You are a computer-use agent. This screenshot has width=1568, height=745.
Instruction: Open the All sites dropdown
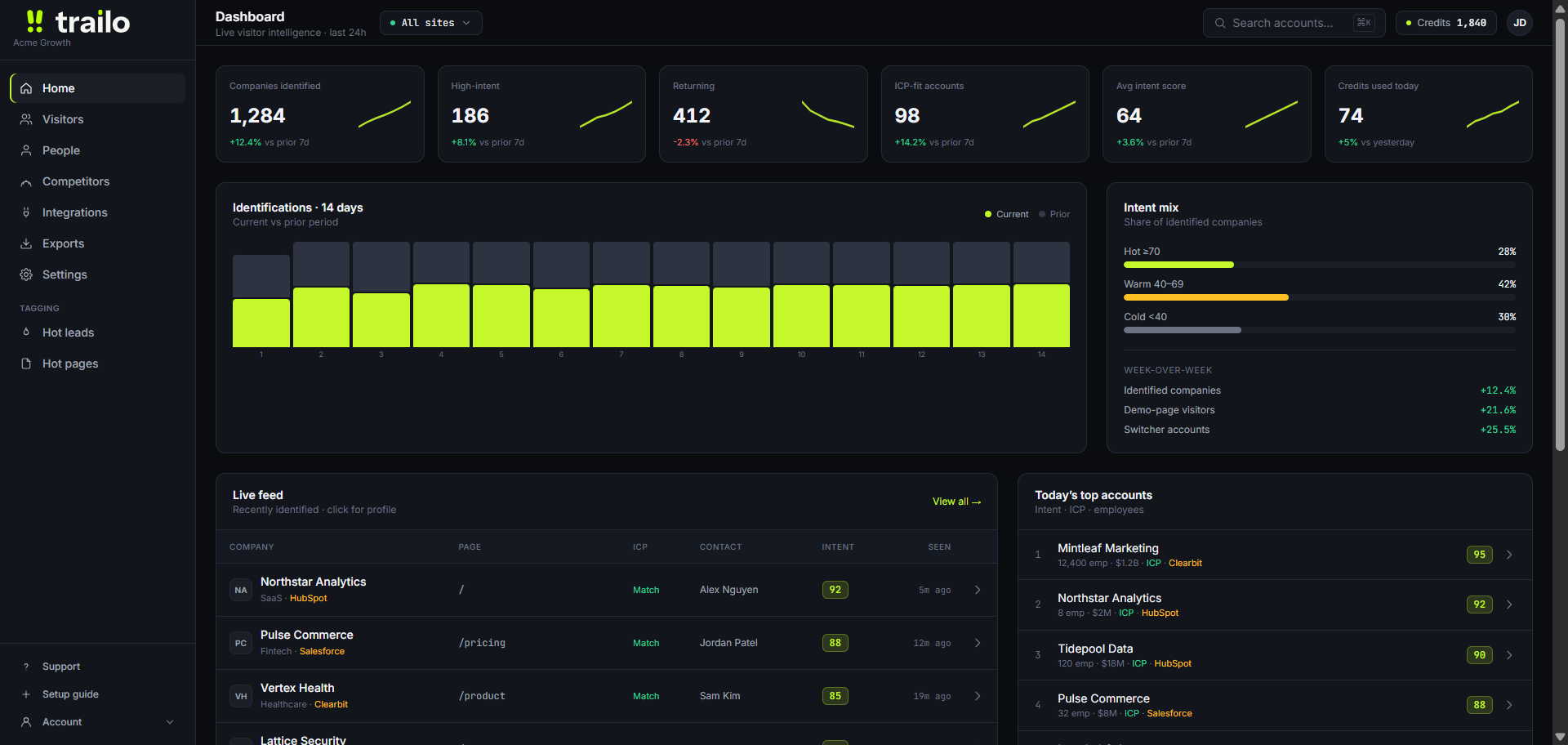click(x=431, y=23)
